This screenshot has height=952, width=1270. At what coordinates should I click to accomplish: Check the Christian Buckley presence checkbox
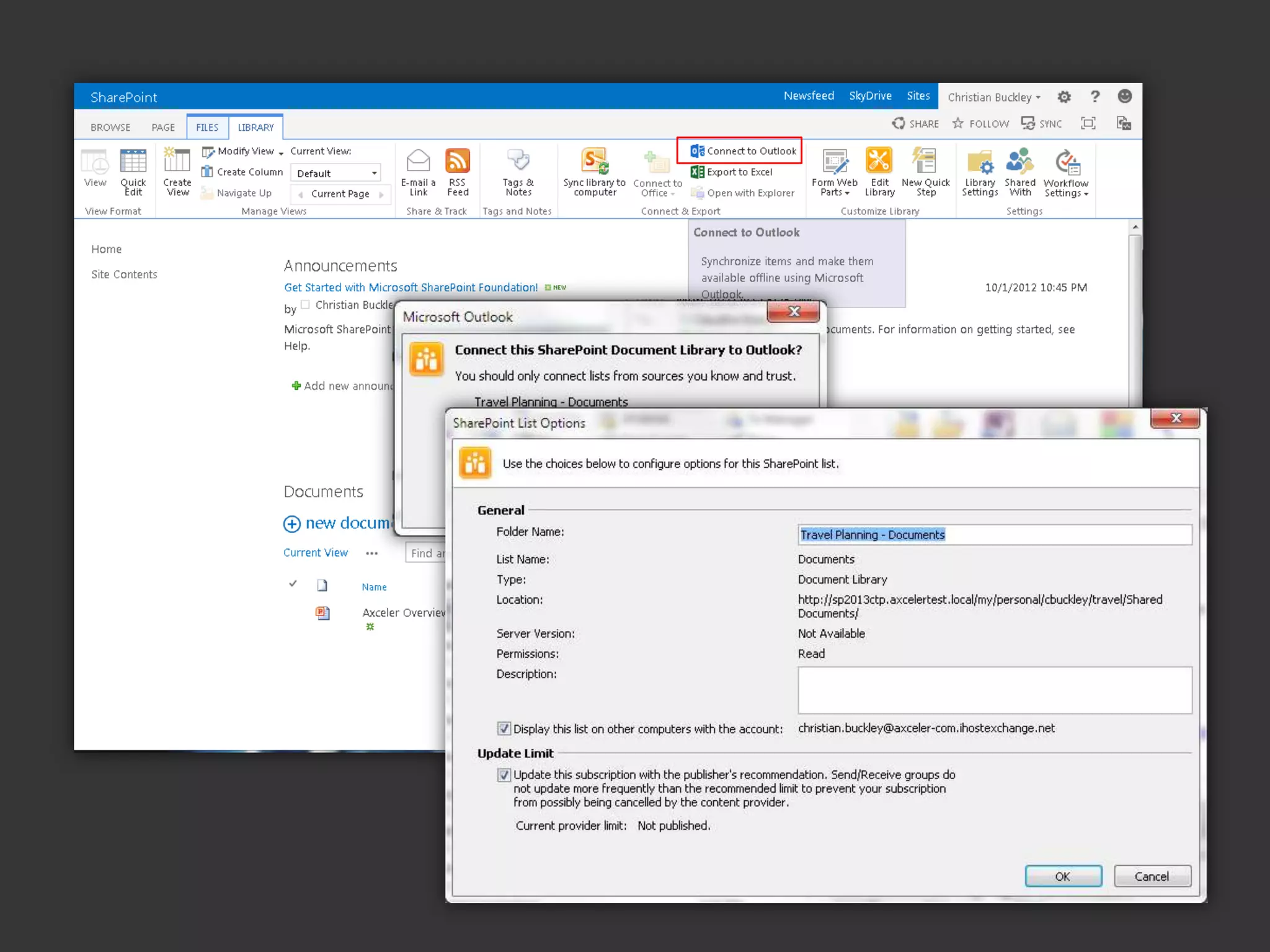pyautogui.click(x=305, y=304)
